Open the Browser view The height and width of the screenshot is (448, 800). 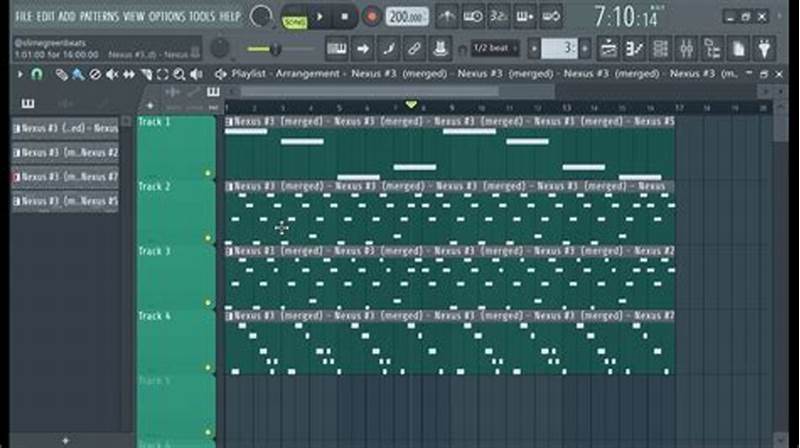point(712,48)
